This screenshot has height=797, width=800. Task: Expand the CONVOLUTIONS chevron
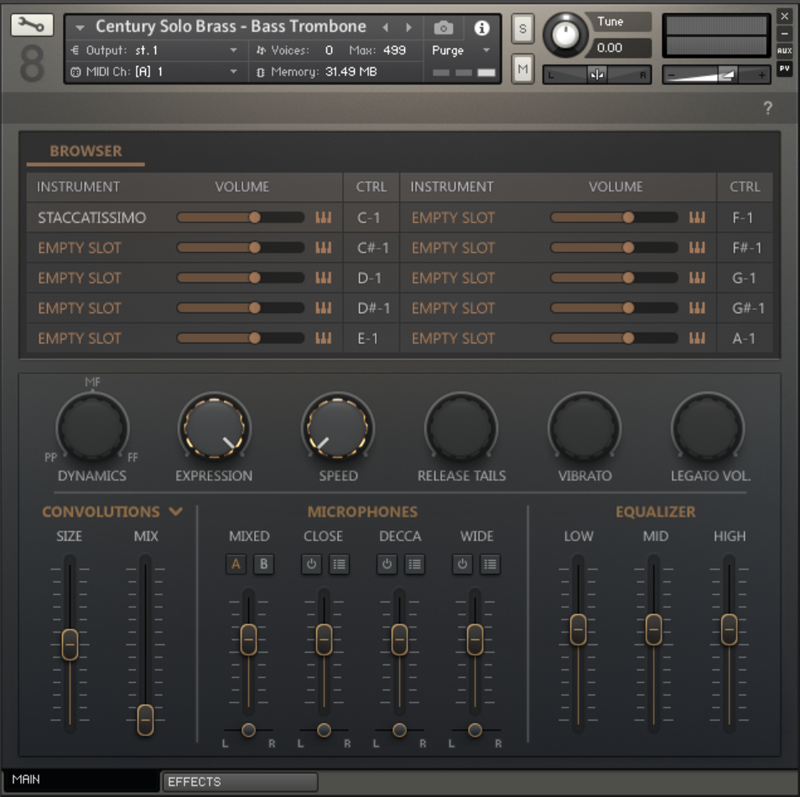[176, 511]
